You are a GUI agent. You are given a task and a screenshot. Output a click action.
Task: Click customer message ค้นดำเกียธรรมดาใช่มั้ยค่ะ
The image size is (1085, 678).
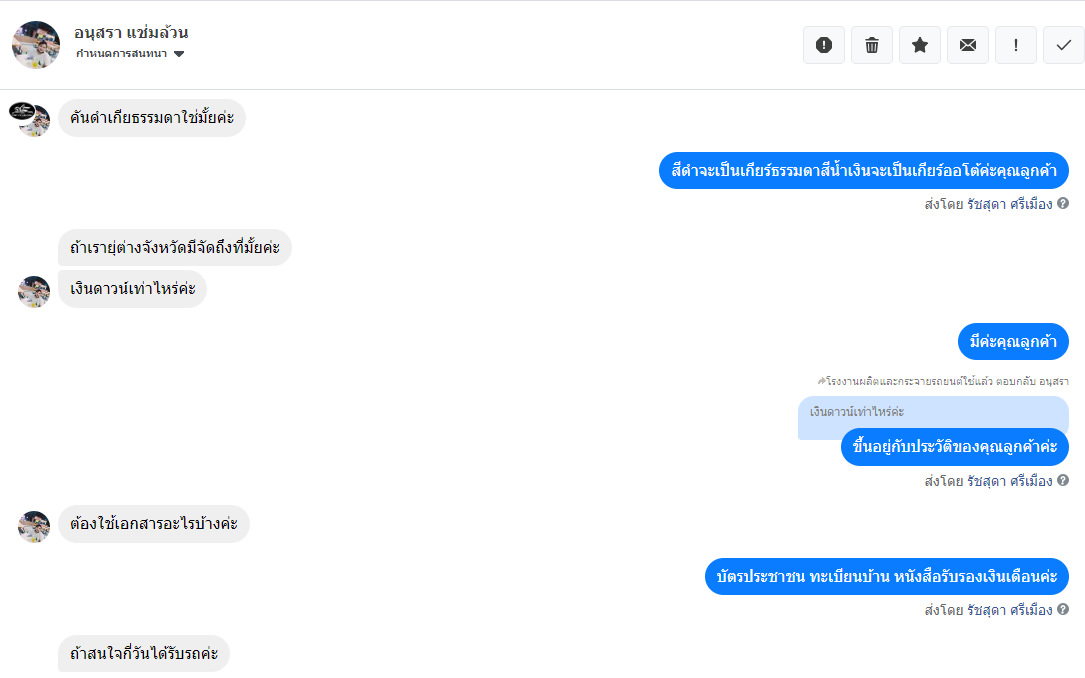pos(152,118)
